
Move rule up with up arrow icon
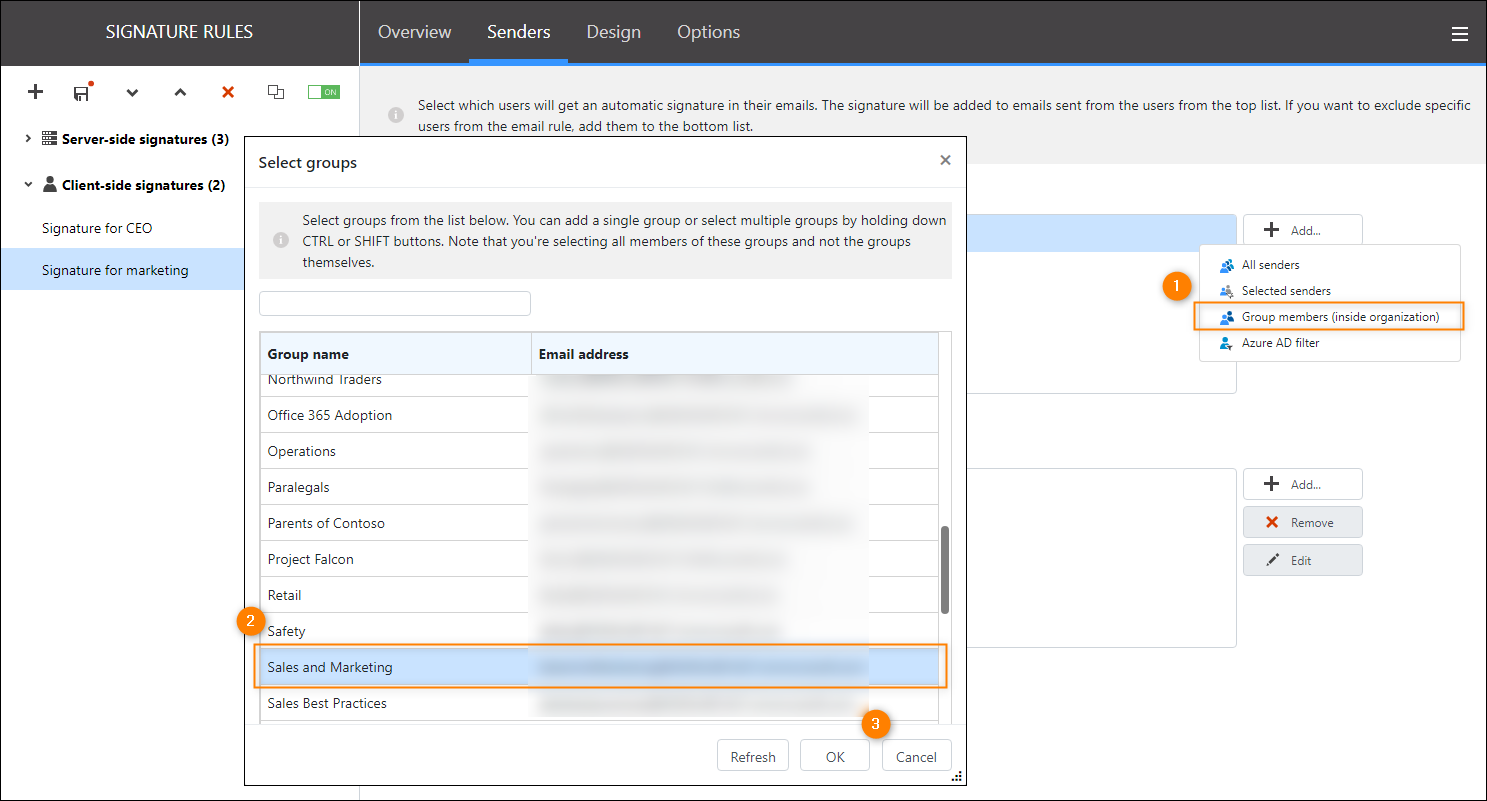[180, 92]
